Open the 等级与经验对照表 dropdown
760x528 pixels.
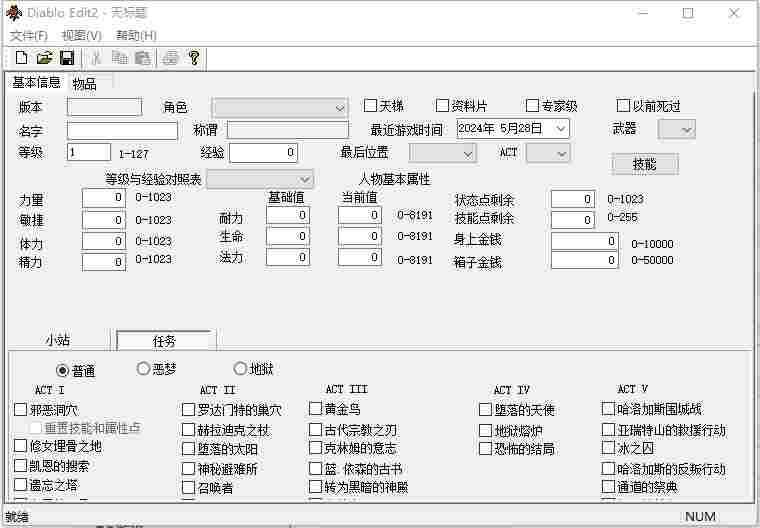pos(260,179)
